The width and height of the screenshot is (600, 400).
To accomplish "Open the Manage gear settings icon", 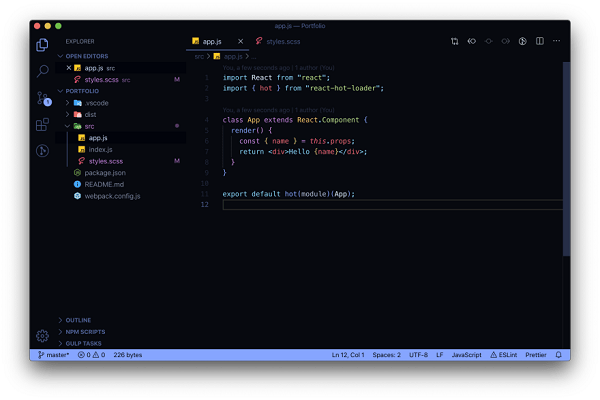I will click(x=42, y=336).
